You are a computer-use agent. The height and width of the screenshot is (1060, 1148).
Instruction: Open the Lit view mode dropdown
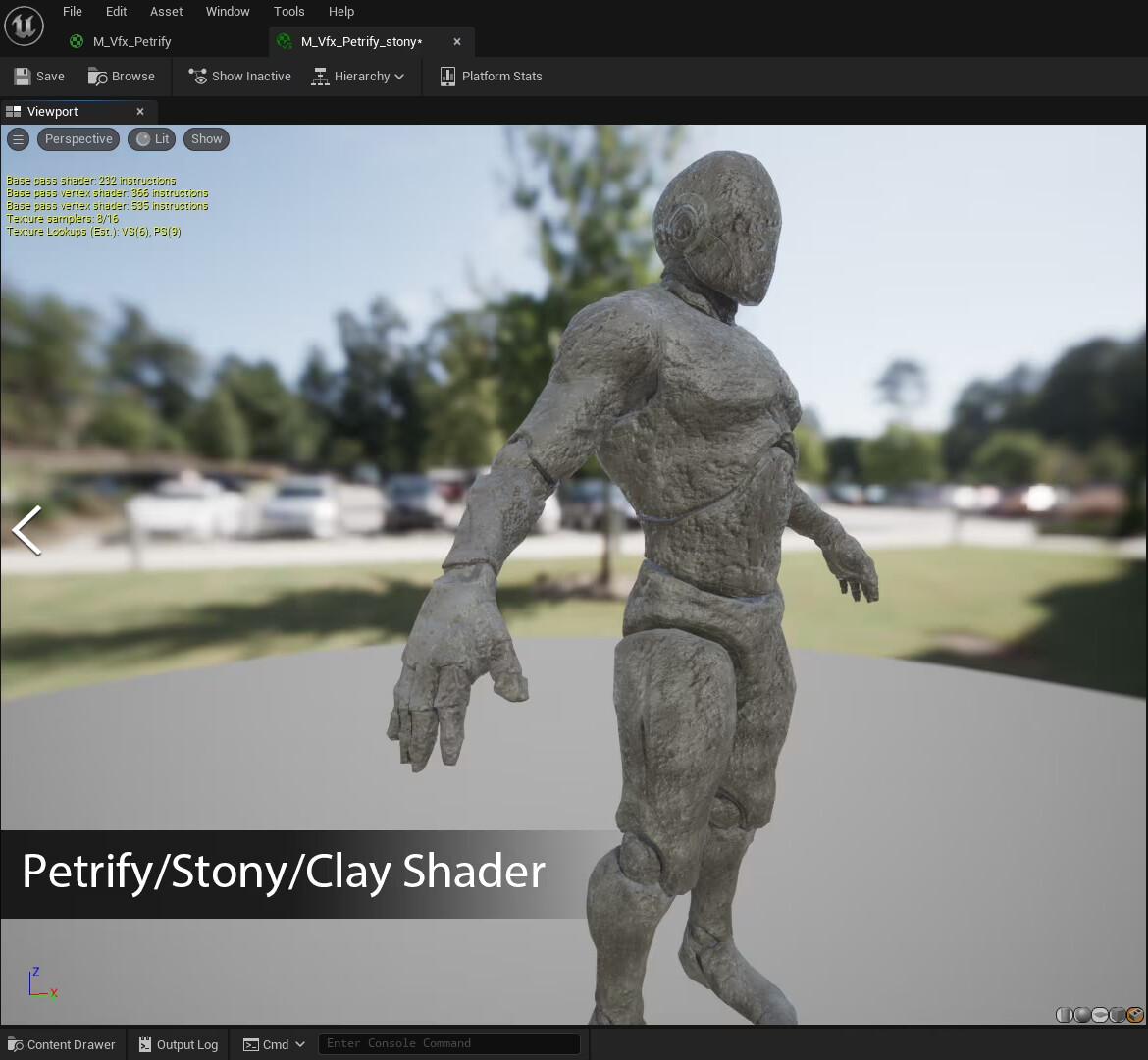click(x=151, y=139)
